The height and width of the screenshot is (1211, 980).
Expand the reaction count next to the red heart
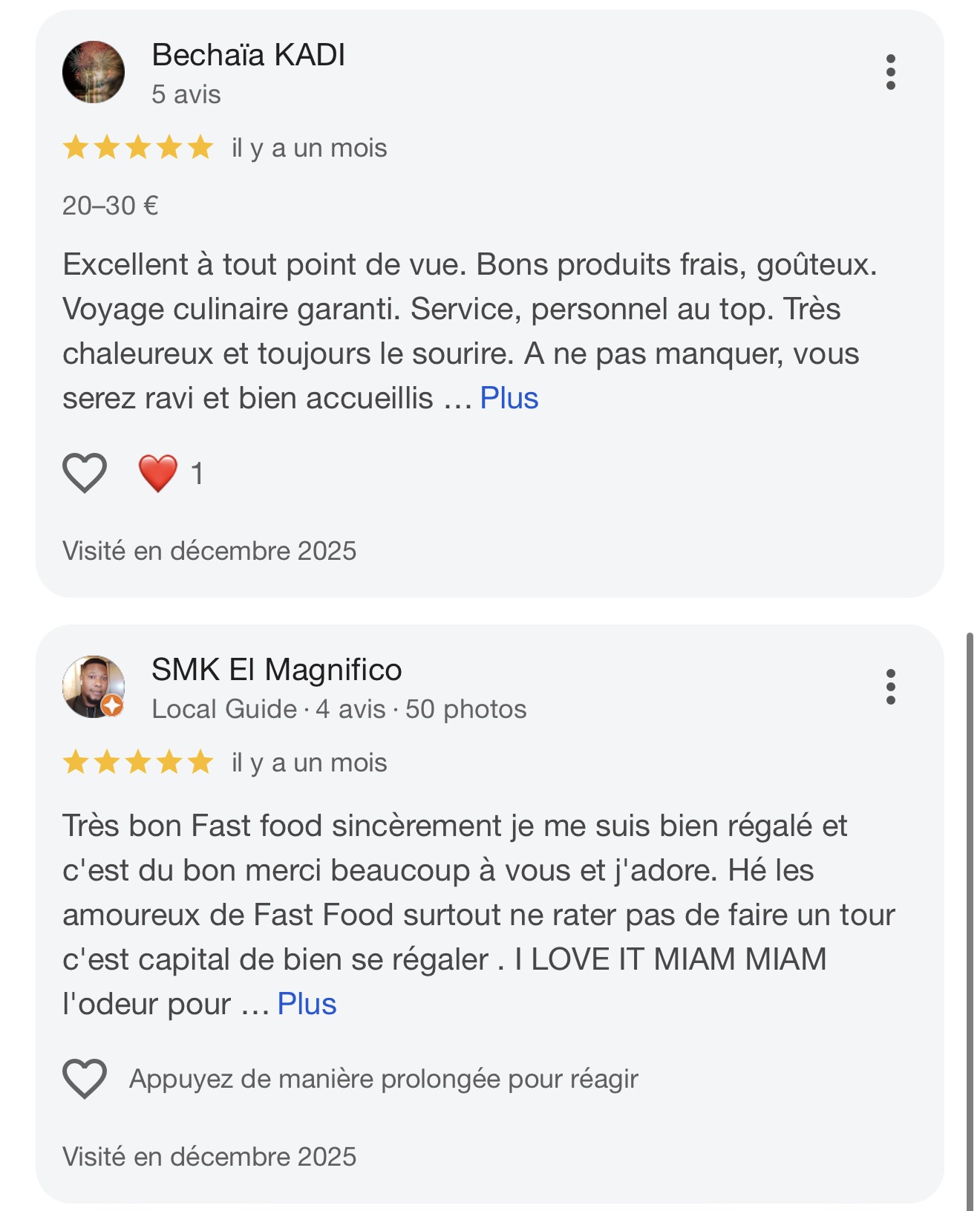pos(197,473)
